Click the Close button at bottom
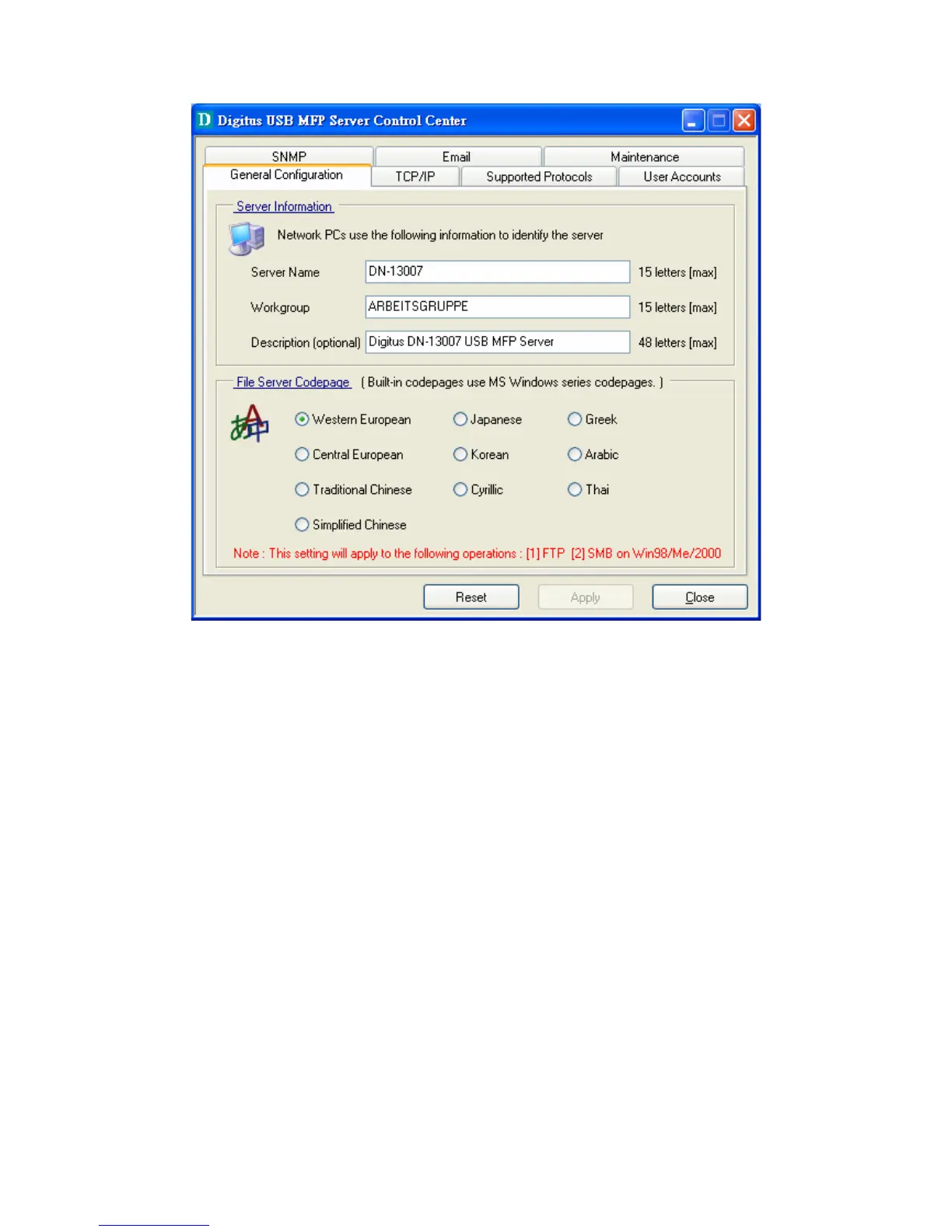The height and width of the screenshot is (1232, 952). [x=700, y=597]
